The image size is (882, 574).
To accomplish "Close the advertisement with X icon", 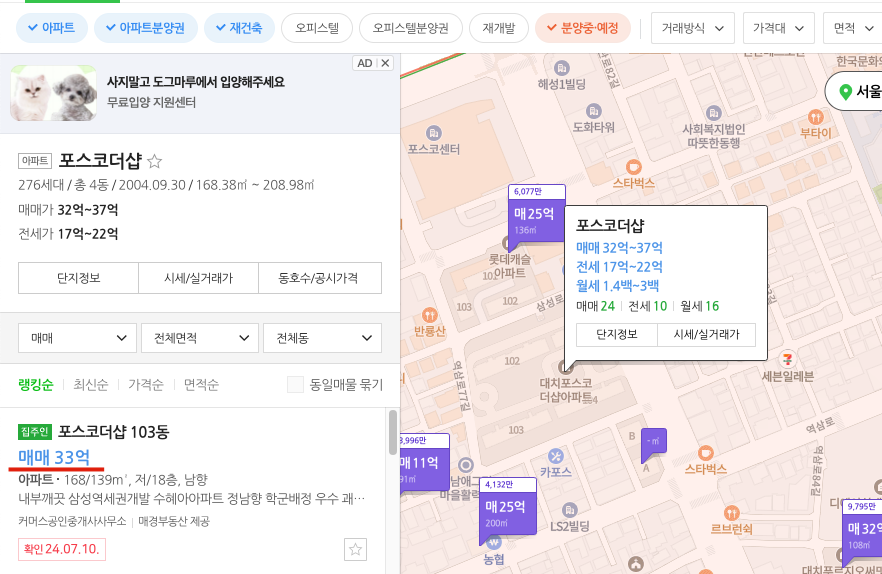I will click(x=385, y=63).
